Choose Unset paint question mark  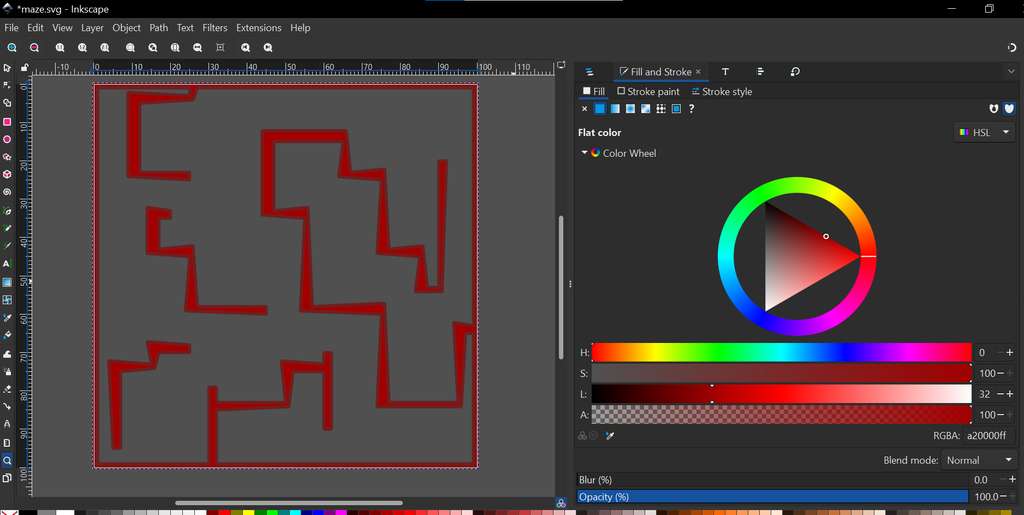[692, 109]
